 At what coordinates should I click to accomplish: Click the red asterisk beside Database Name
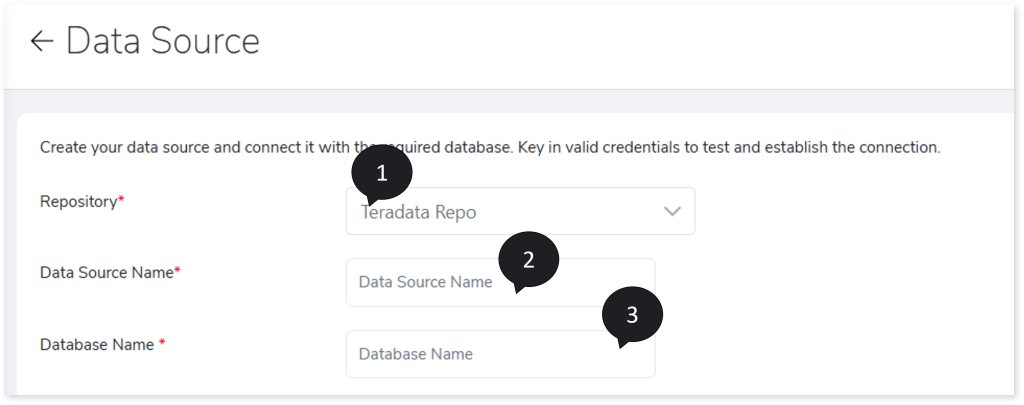[x=162, y=344]
